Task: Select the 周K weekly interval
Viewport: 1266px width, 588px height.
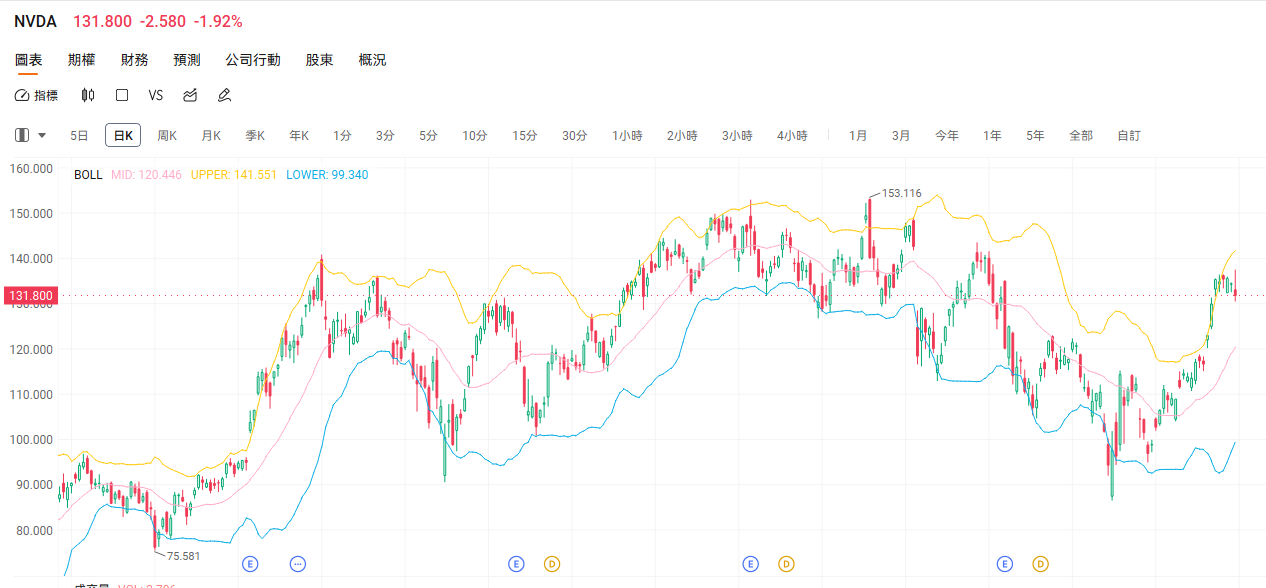Action: [167, 135]
